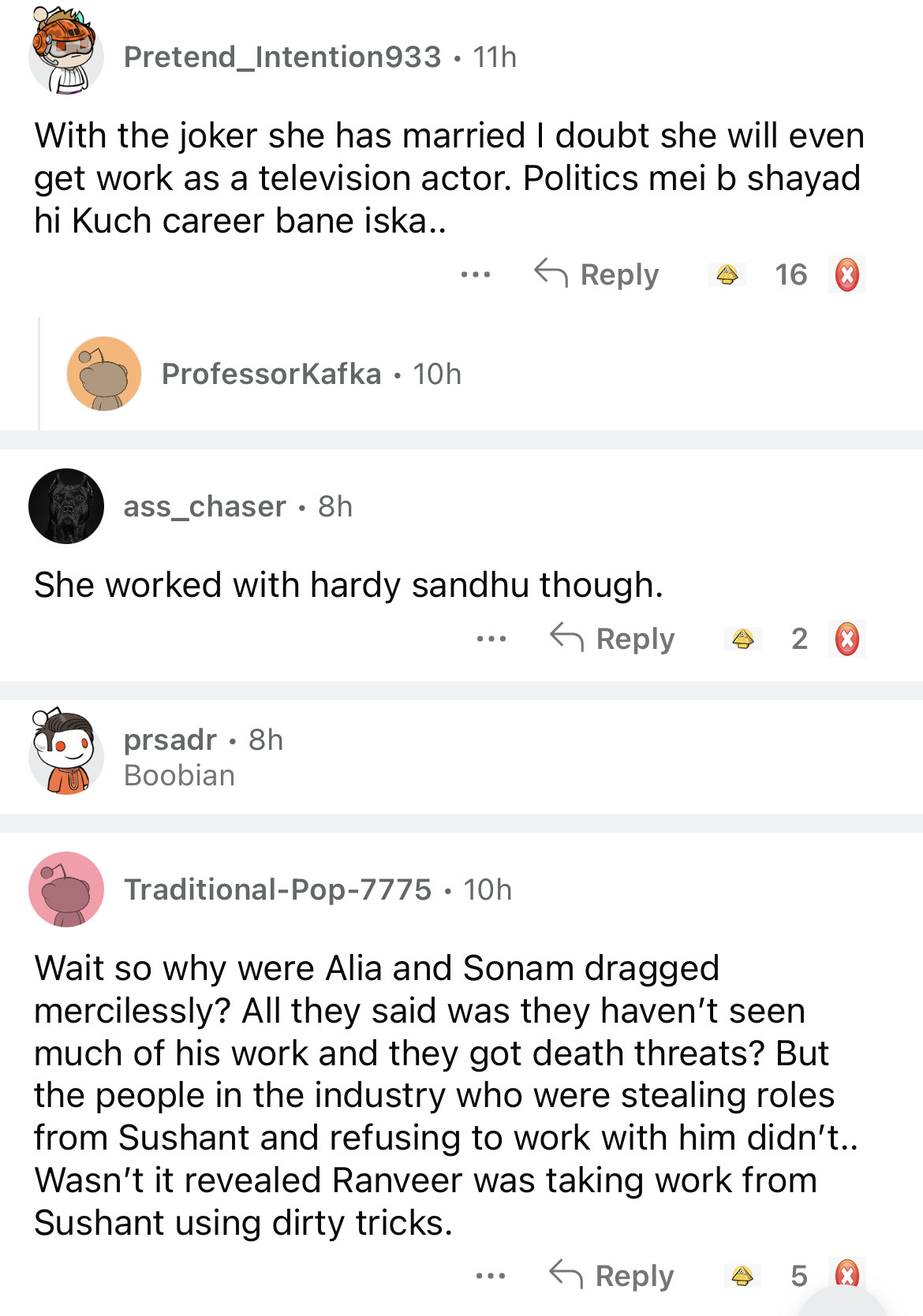Open more options on Traditional-Pop-7775's comment
Image resolution: width=923 pixels, height=1316 pixels.
coord(490,1275)
